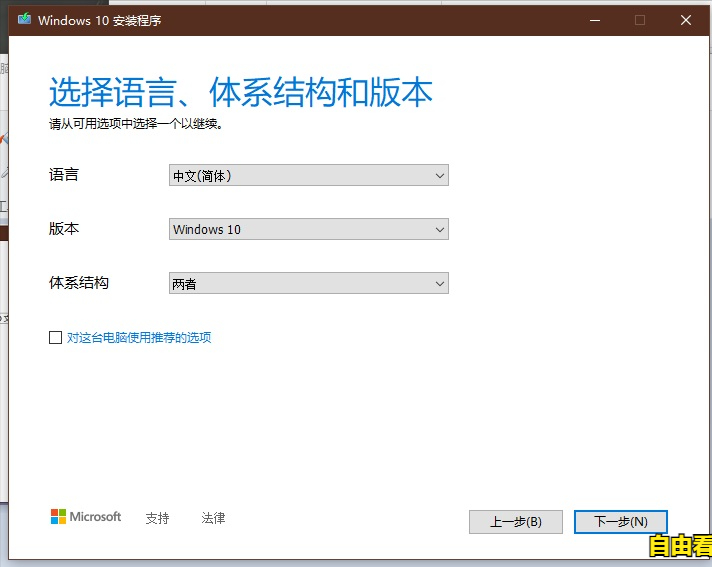The image size is (712, 567).
Task: Click the 对这台电脑使用推荐的选项 label text
Action: click(x=139, y=337)
